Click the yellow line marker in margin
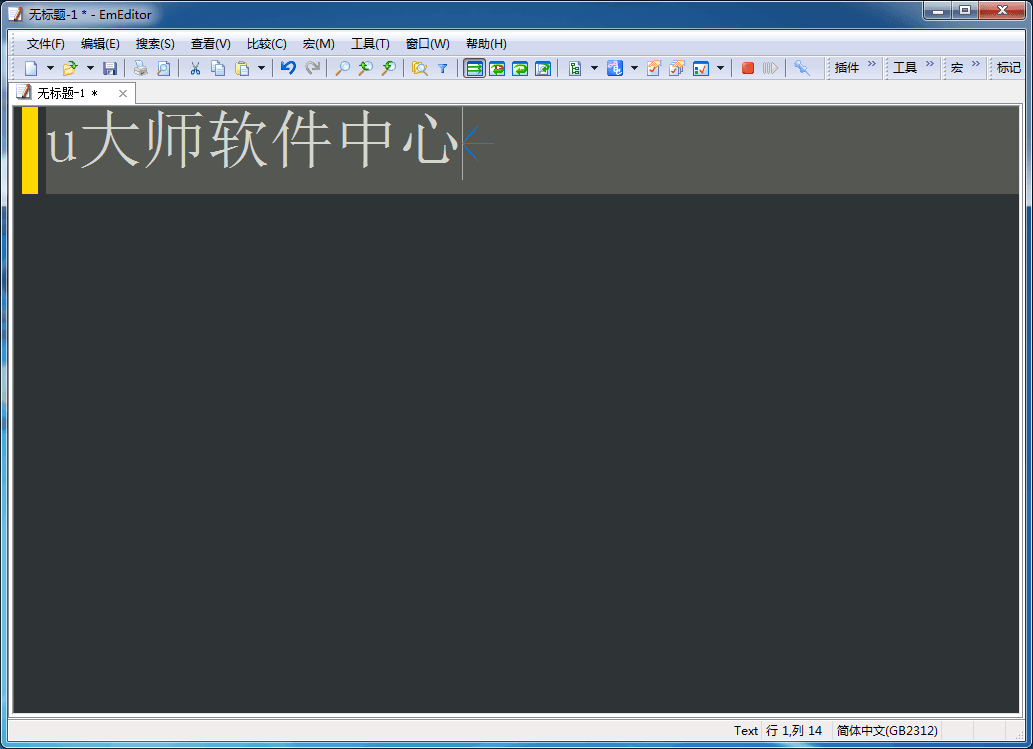The width and height of the screenshot is (1033, 749). [x=30, y=150]
